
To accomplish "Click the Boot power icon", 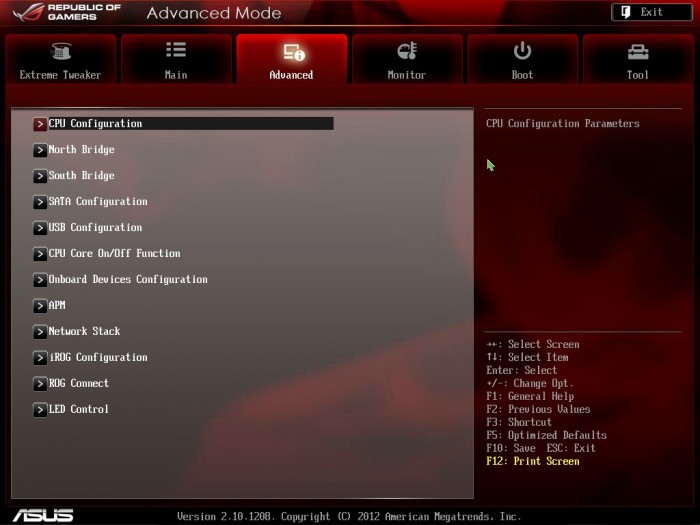I will 522,50.
